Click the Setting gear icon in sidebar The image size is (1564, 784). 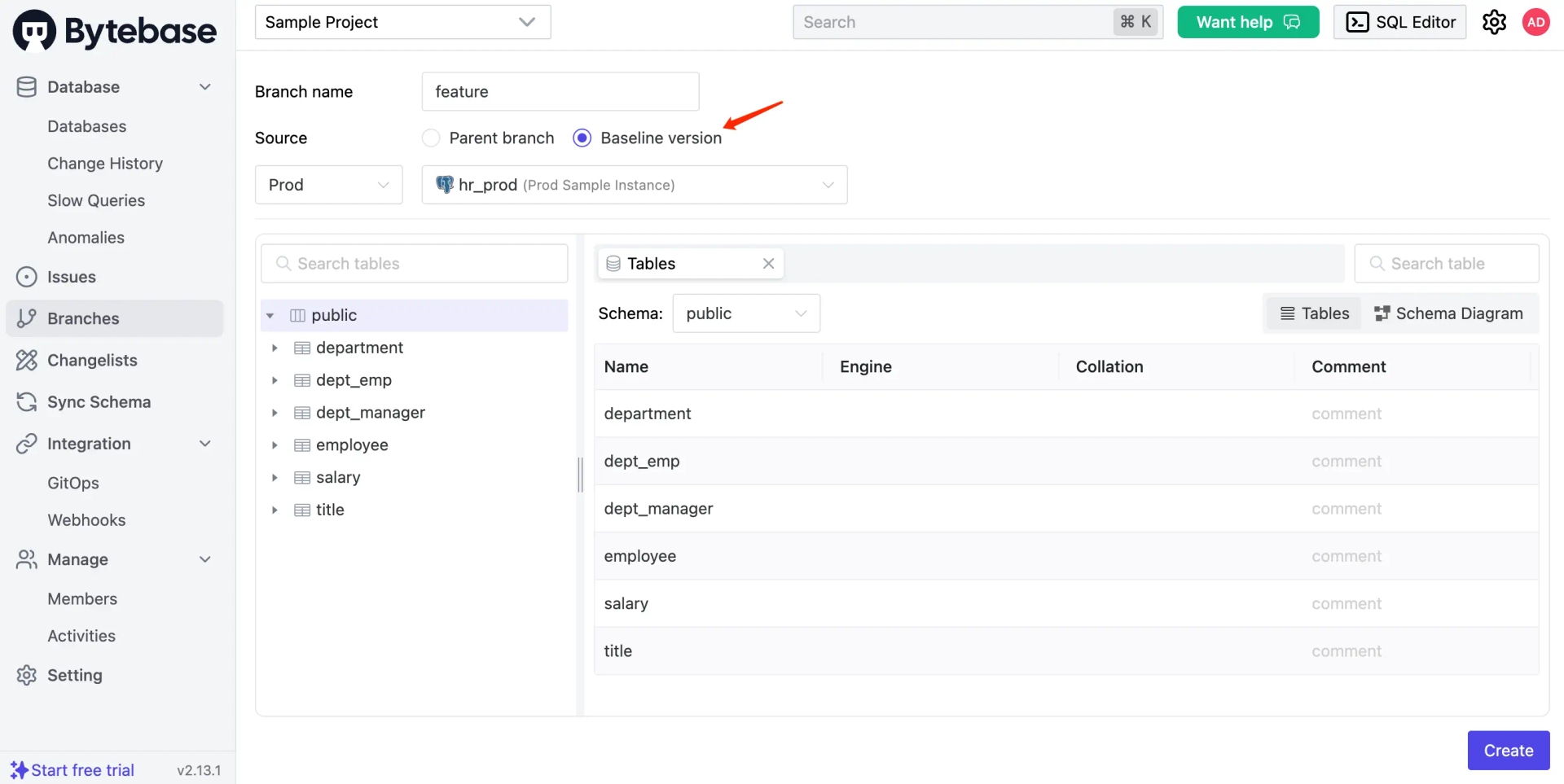coord(27,675)
